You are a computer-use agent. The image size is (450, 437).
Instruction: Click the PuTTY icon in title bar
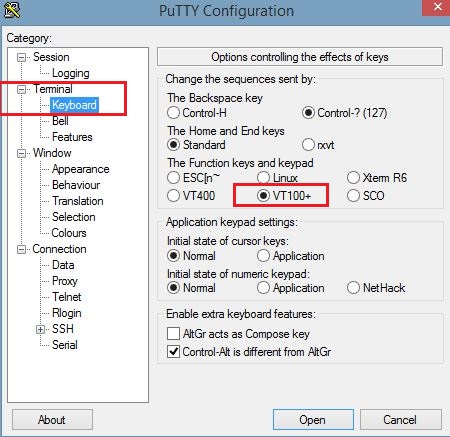coord(12,10)
